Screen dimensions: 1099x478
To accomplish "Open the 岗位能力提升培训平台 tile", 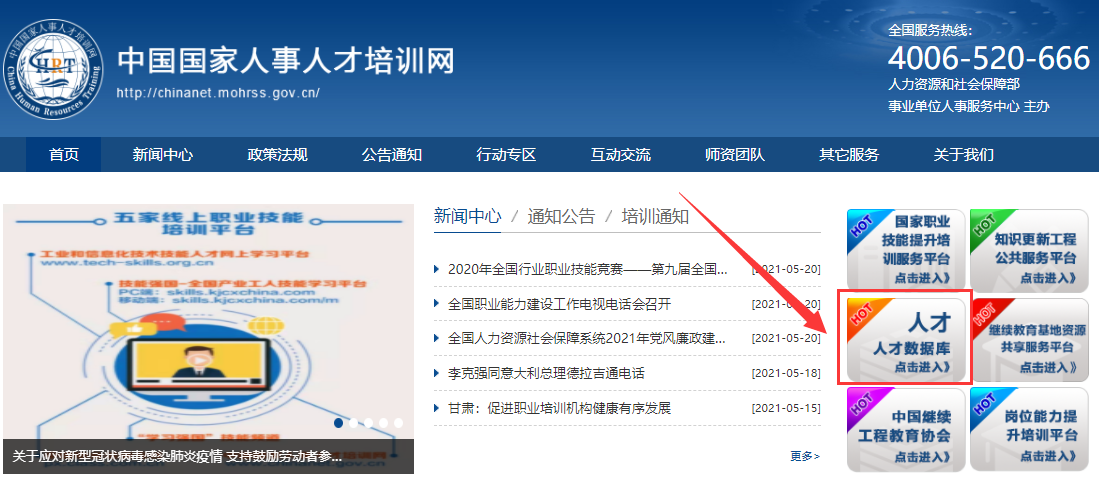I will click(1029, 429).
